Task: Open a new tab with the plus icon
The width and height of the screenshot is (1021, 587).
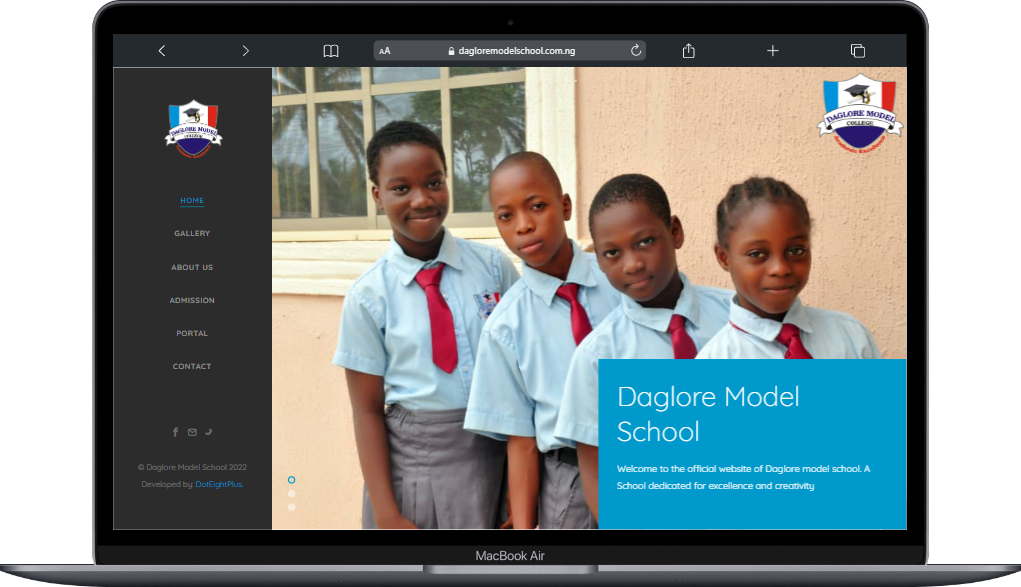Action: coord(772,51)
